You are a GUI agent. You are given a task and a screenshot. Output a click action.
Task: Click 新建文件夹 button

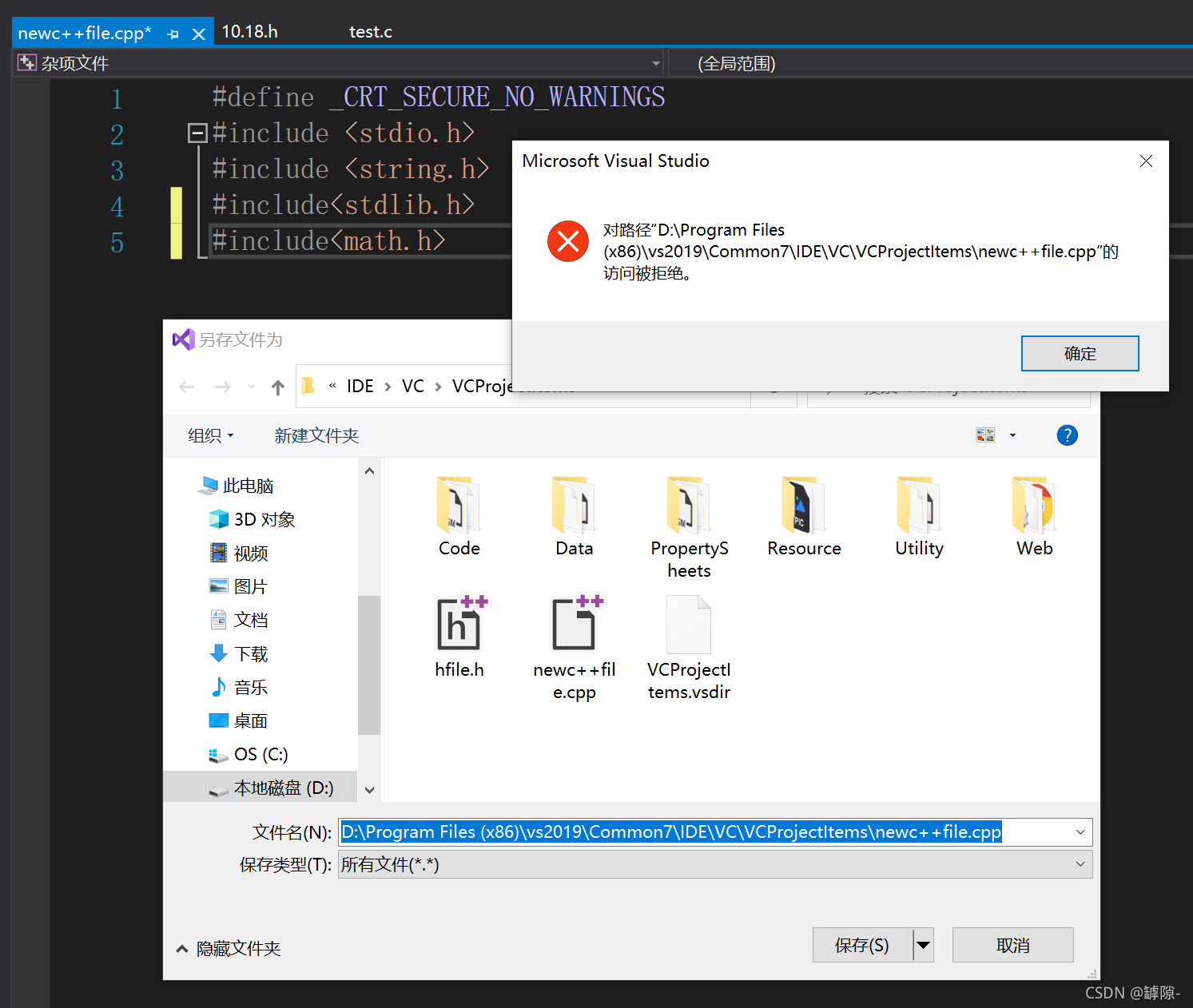(316, 435)
